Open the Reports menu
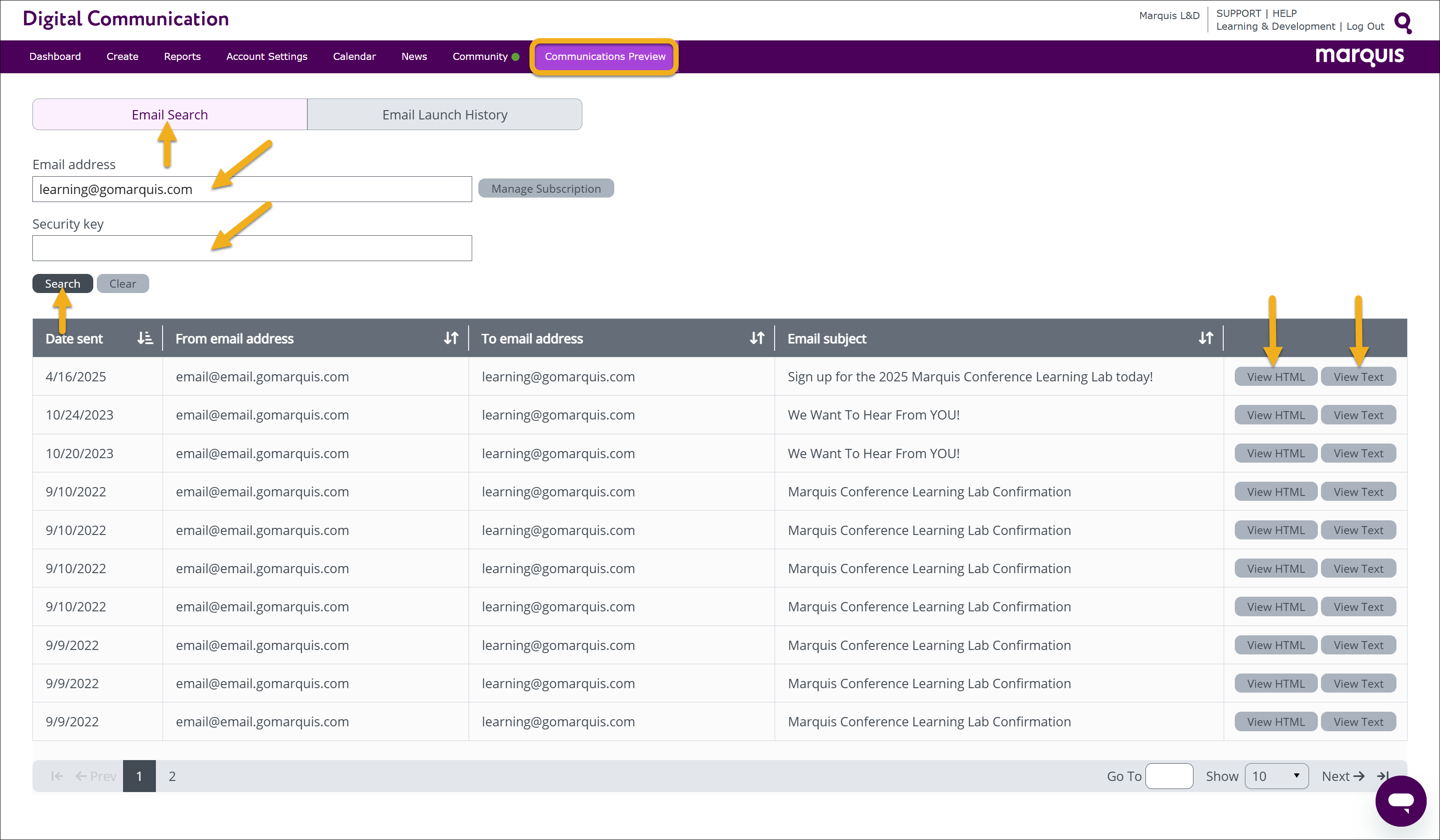 tap(182, 56)
